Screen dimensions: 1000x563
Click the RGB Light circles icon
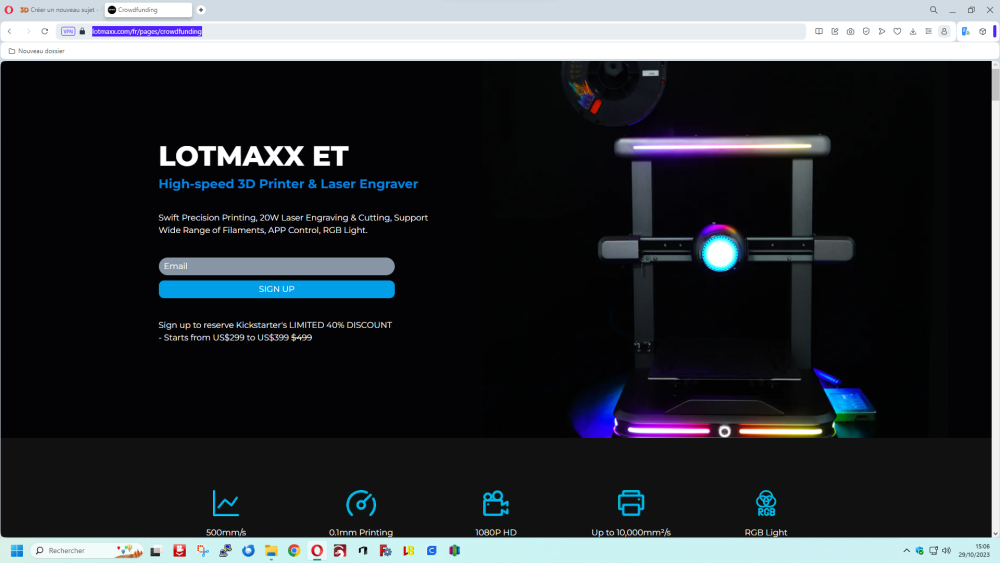click(766, 503)
